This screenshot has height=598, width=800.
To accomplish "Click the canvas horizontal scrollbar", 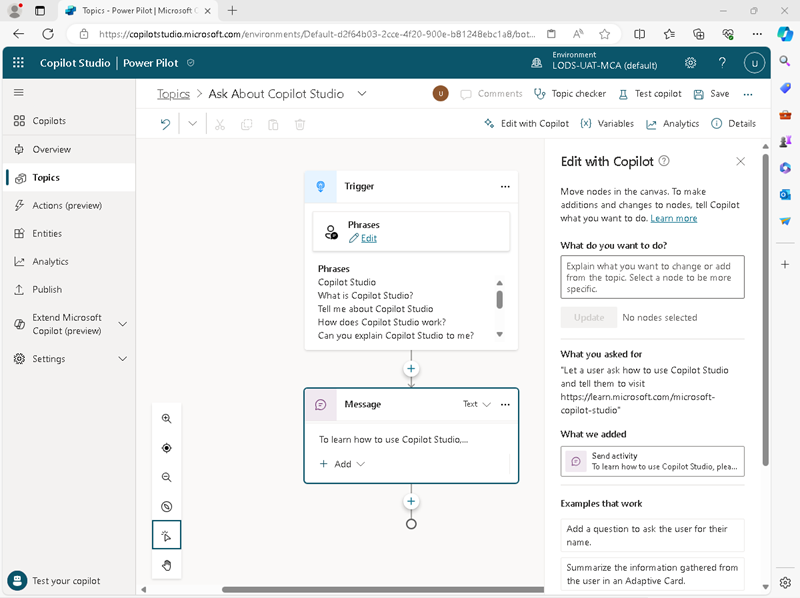I will pyautogui.click(x=383, y=589).
